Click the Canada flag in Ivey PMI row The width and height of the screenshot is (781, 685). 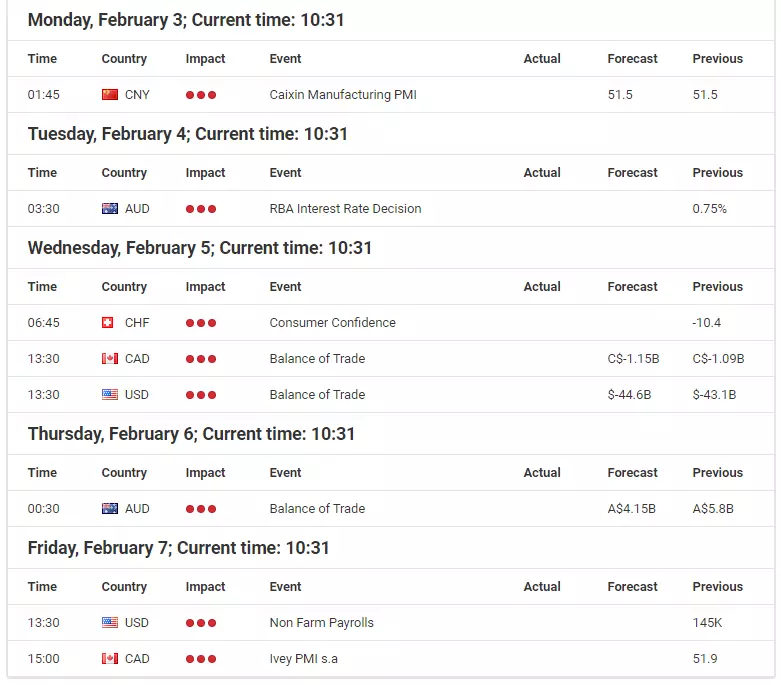coord(110,659)
